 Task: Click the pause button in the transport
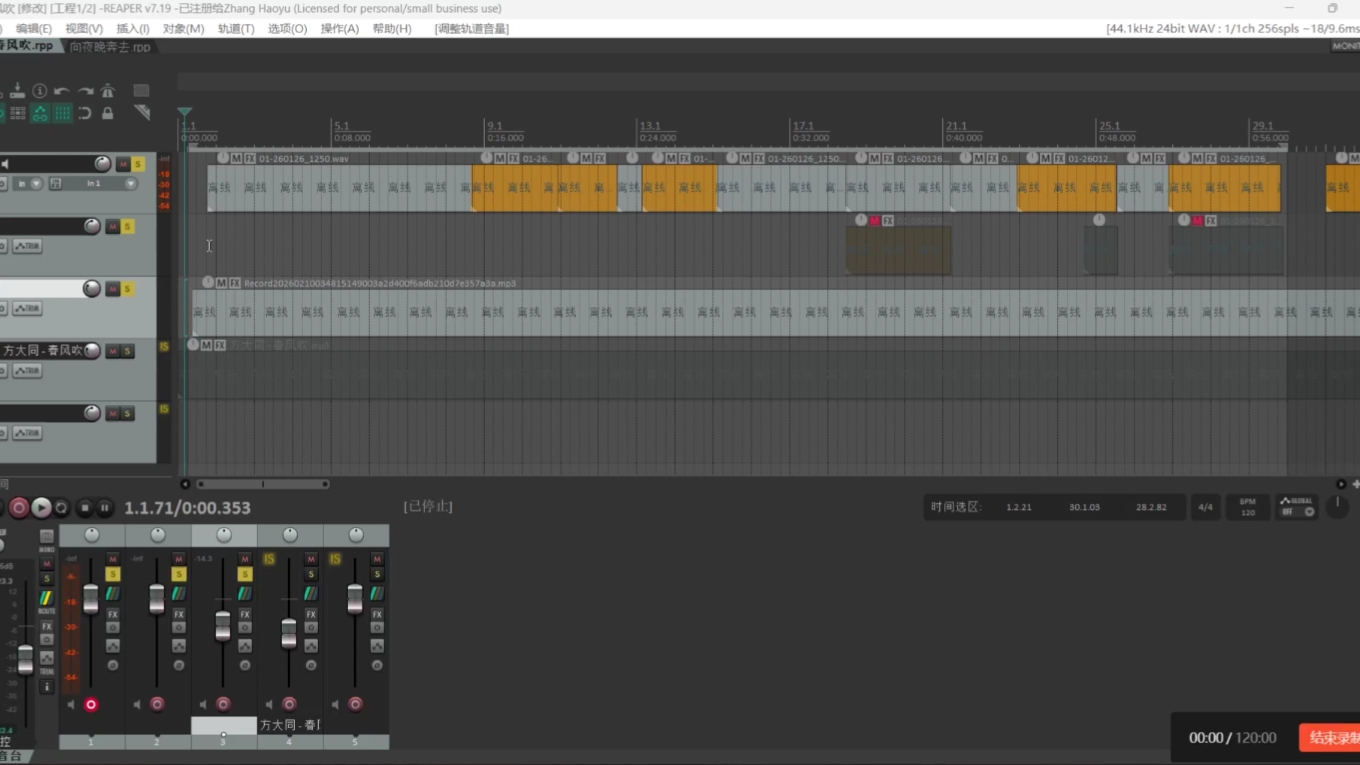(104, 508)
